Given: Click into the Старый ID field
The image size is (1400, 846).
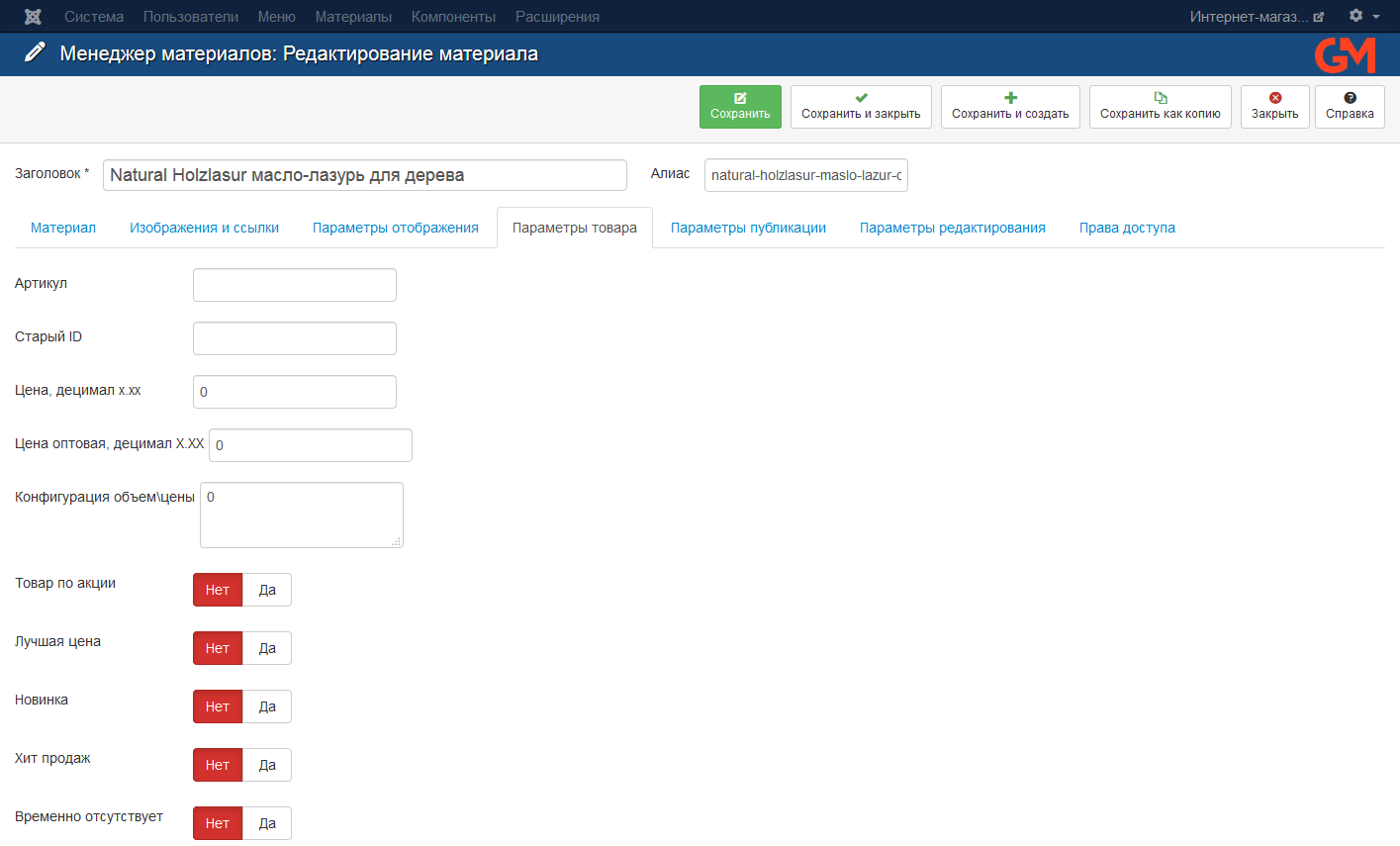Looking at the screenshot, I should [x=295, y=338].
